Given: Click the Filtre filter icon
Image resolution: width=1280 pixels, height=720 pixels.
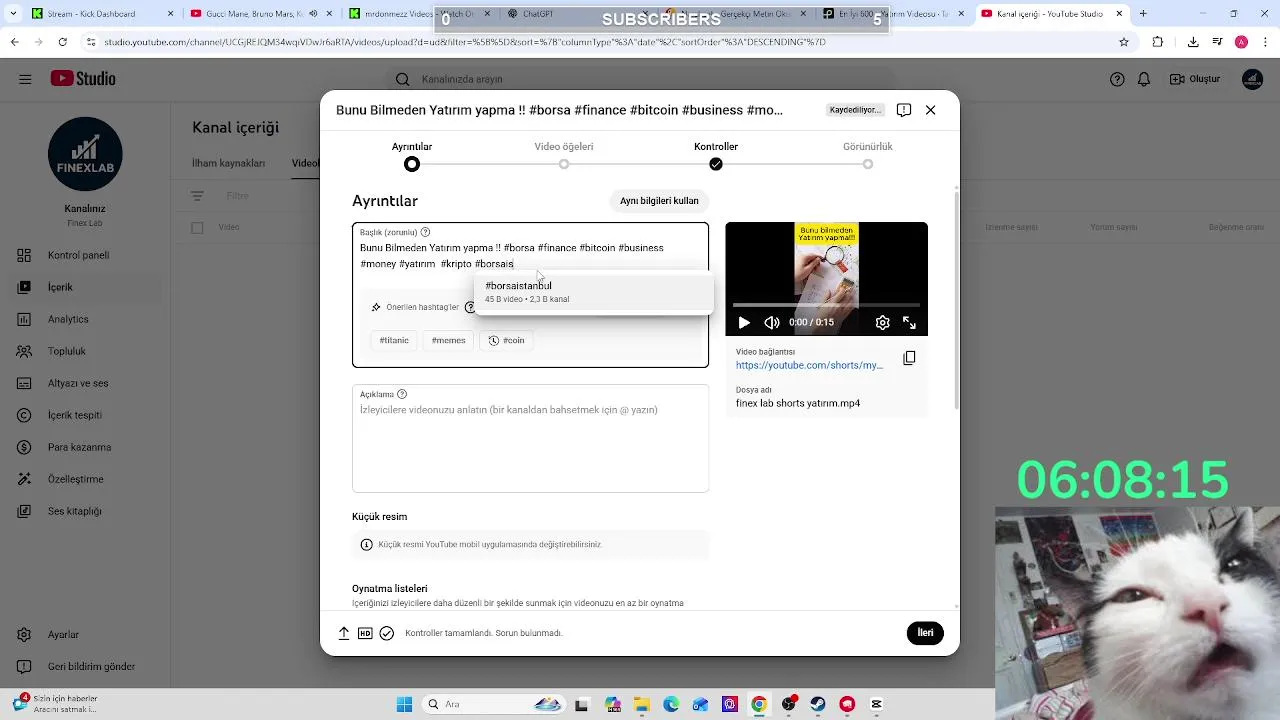Looking at the screenshot, I should 197,196.
